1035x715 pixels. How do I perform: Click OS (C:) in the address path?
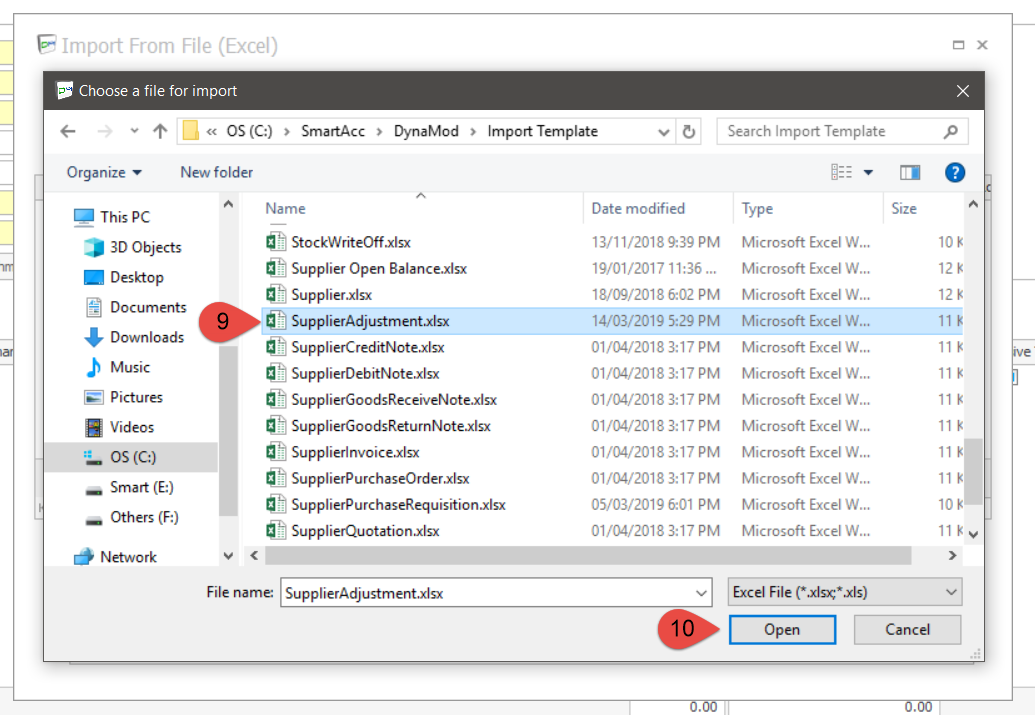(249, 131)
